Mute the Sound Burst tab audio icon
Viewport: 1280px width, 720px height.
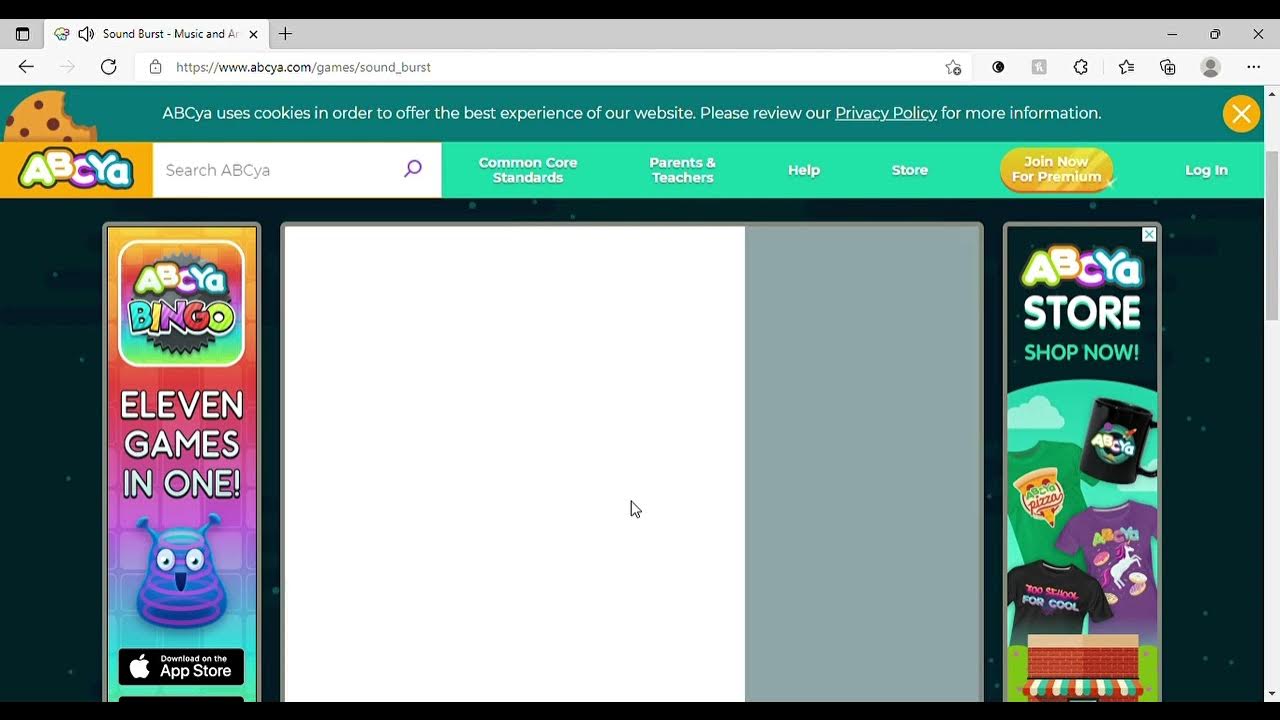tap(86, 34)
